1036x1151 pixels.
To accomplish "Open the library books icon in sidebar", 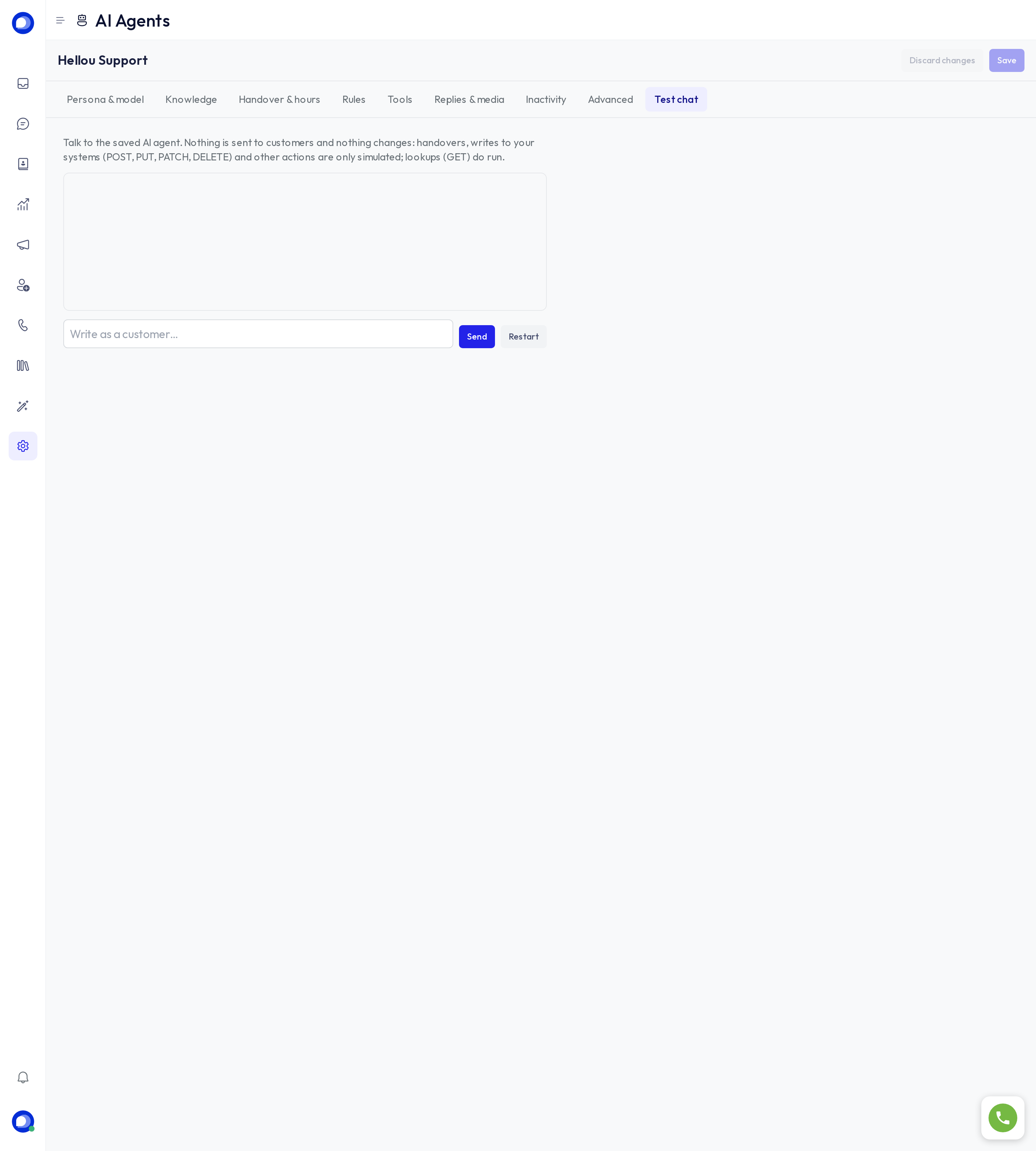I will (x=23, y=365).
